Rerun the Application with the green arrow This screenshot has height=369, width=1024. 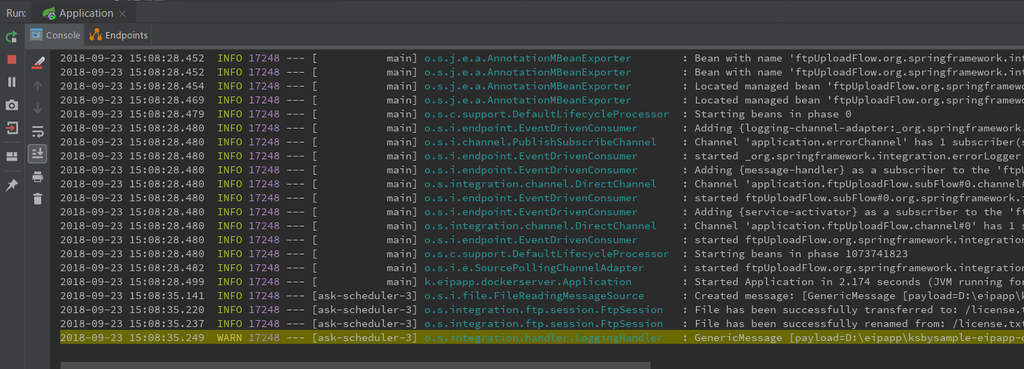12,37
